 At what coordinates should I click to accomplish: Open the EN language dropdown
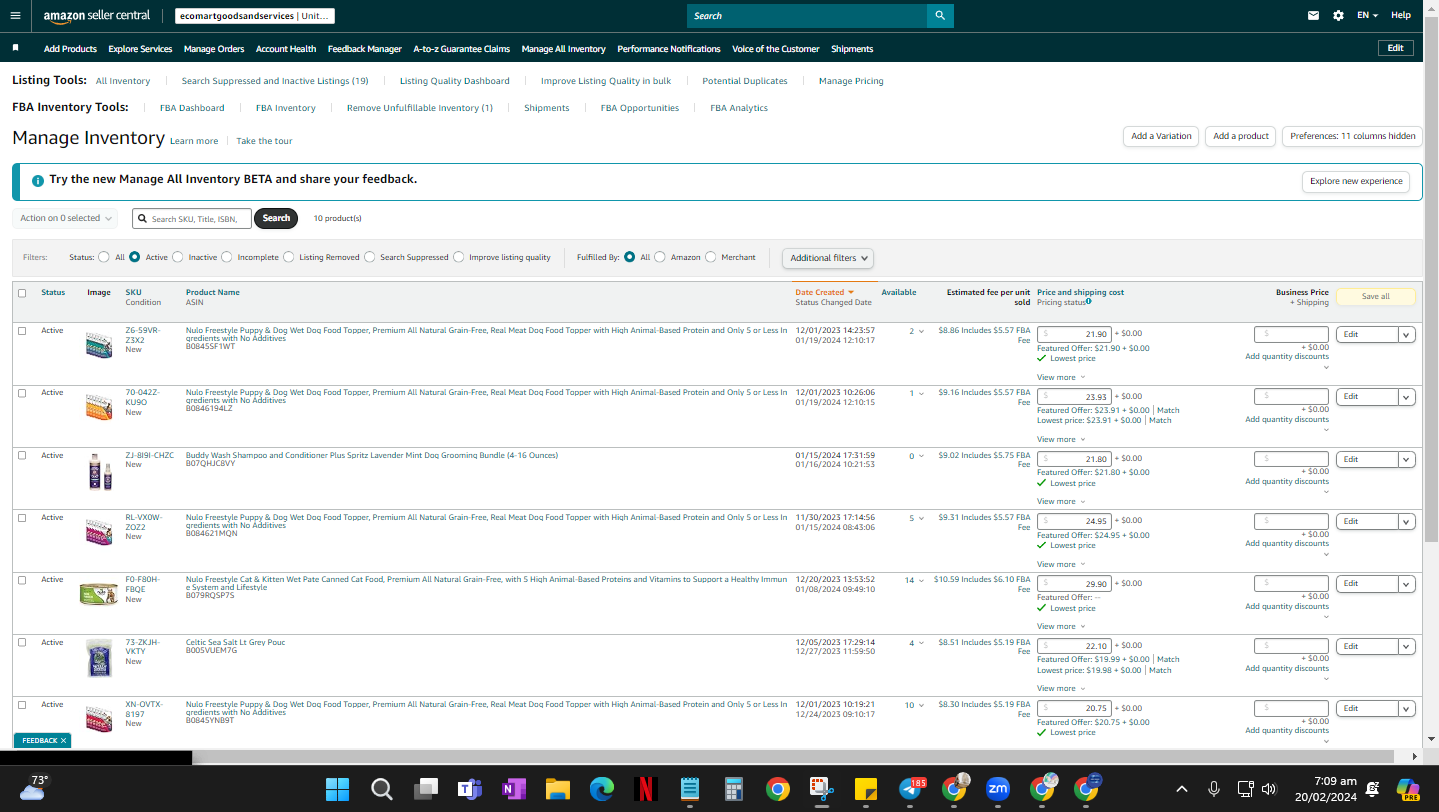1367,16
